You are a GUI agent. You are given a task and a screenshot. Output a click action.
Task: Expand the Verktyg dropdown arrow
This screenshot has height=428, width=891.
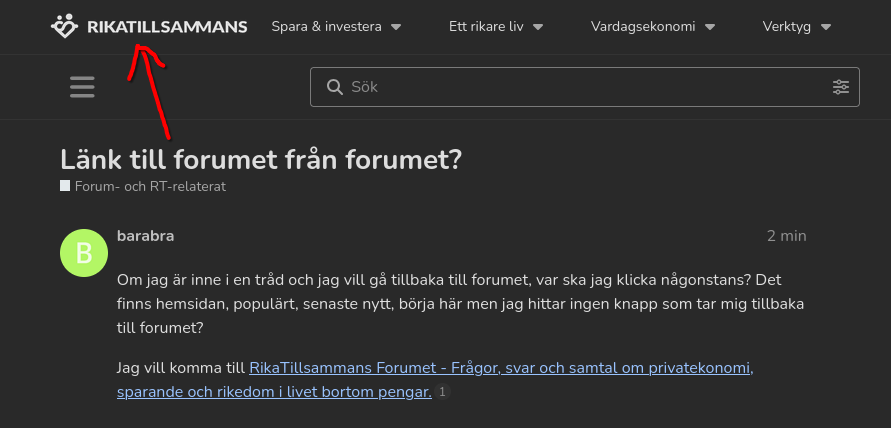click(826, 27)
